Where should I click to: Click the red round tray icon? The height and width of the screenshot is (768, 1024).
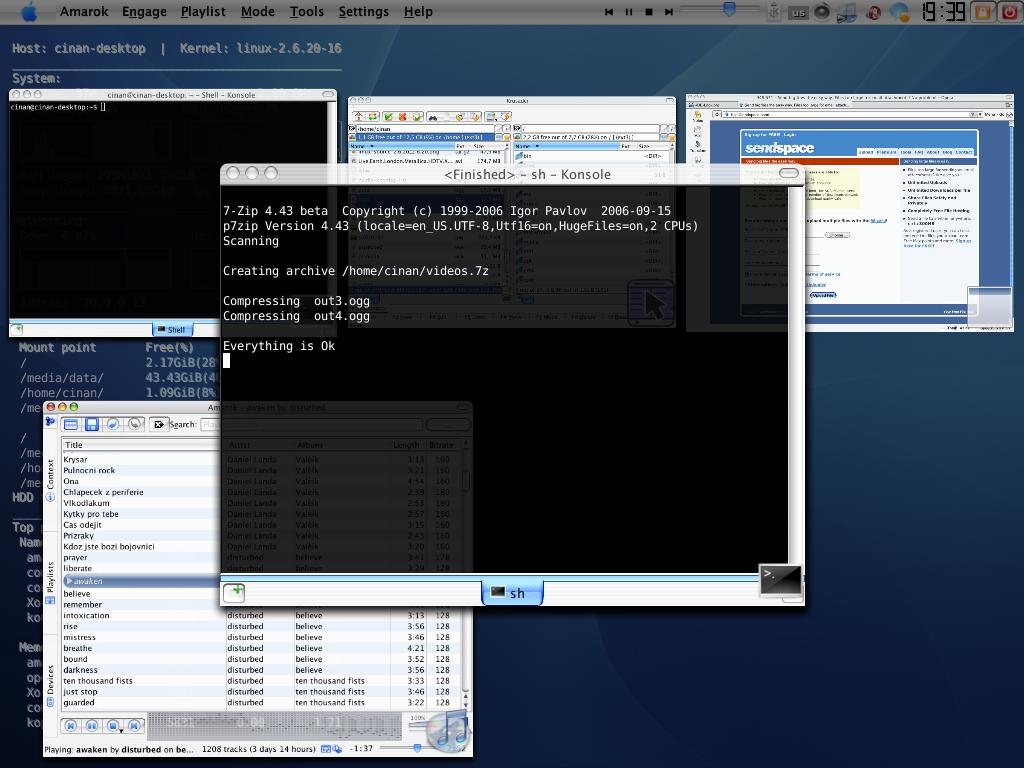[873, 12]
